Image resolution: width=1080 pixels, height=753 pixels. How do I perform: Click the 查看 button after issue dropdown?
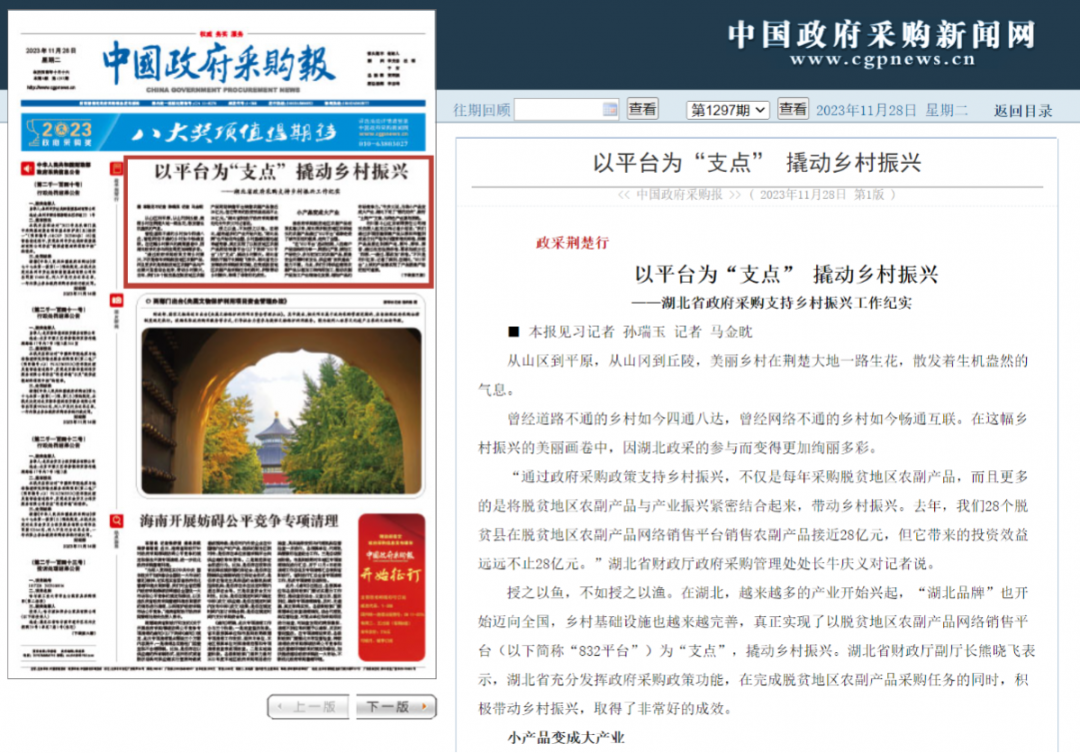tap(793, 110)
